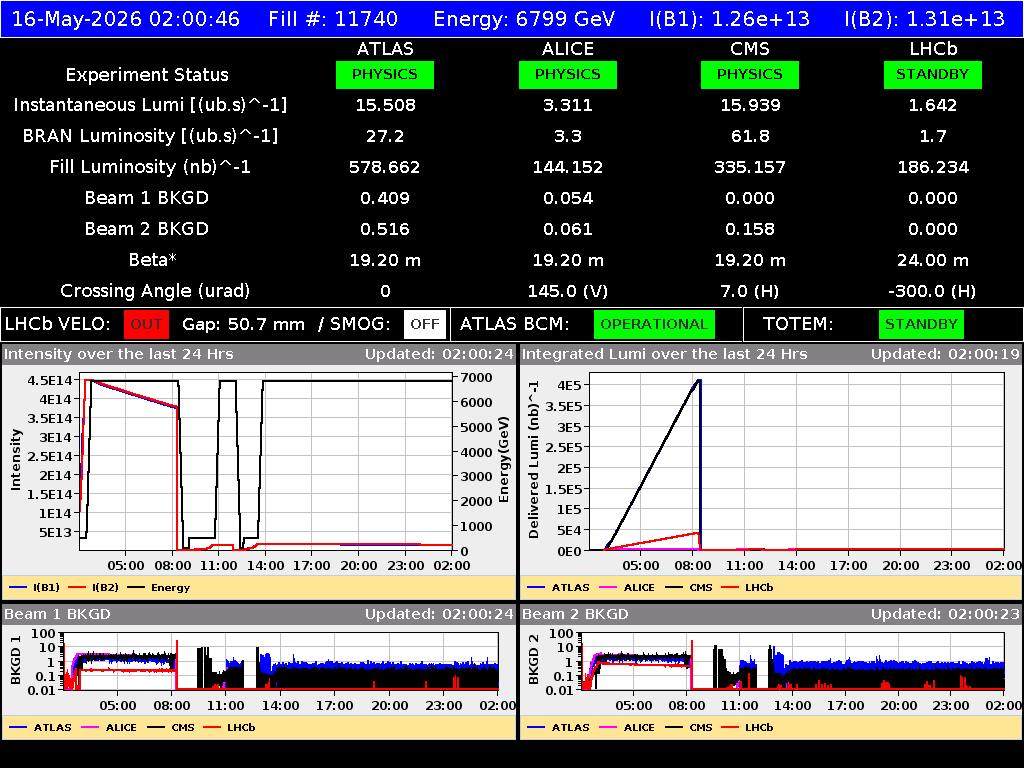This screenshot has height=768, width=1024.
Task: Click Beam 2 BKGD Updated: 02:00:23 timestamp
Action: (x=945, y=615)
